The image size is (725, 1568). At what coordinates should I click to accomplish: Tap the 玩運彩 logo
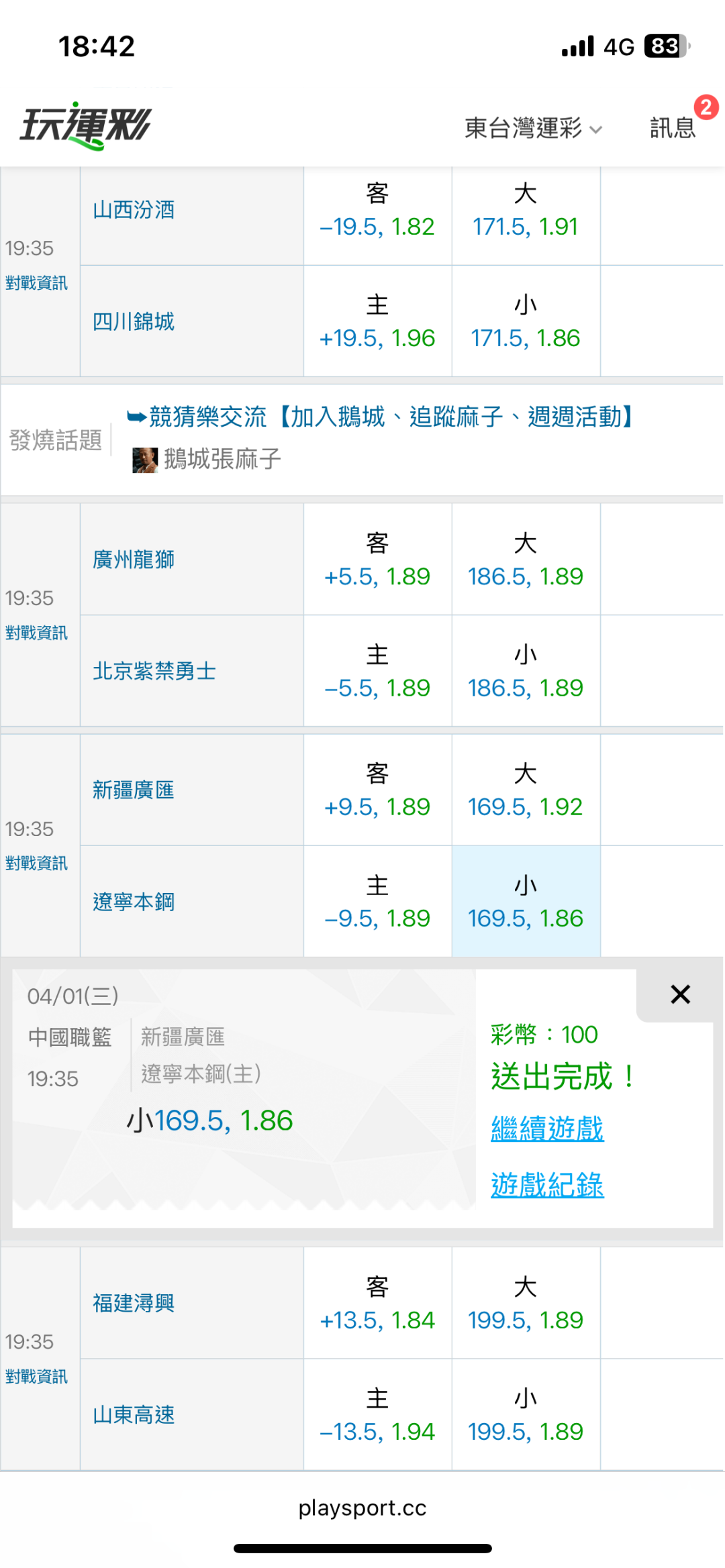coord(85,125)
